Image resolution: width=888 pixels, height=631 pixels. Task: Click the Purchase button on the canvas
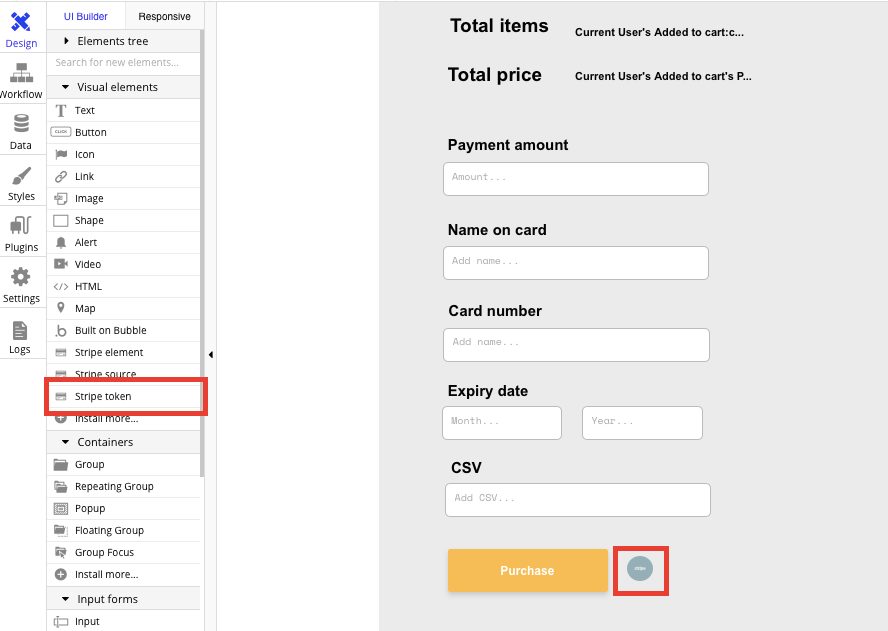click(x=527, y=570)
